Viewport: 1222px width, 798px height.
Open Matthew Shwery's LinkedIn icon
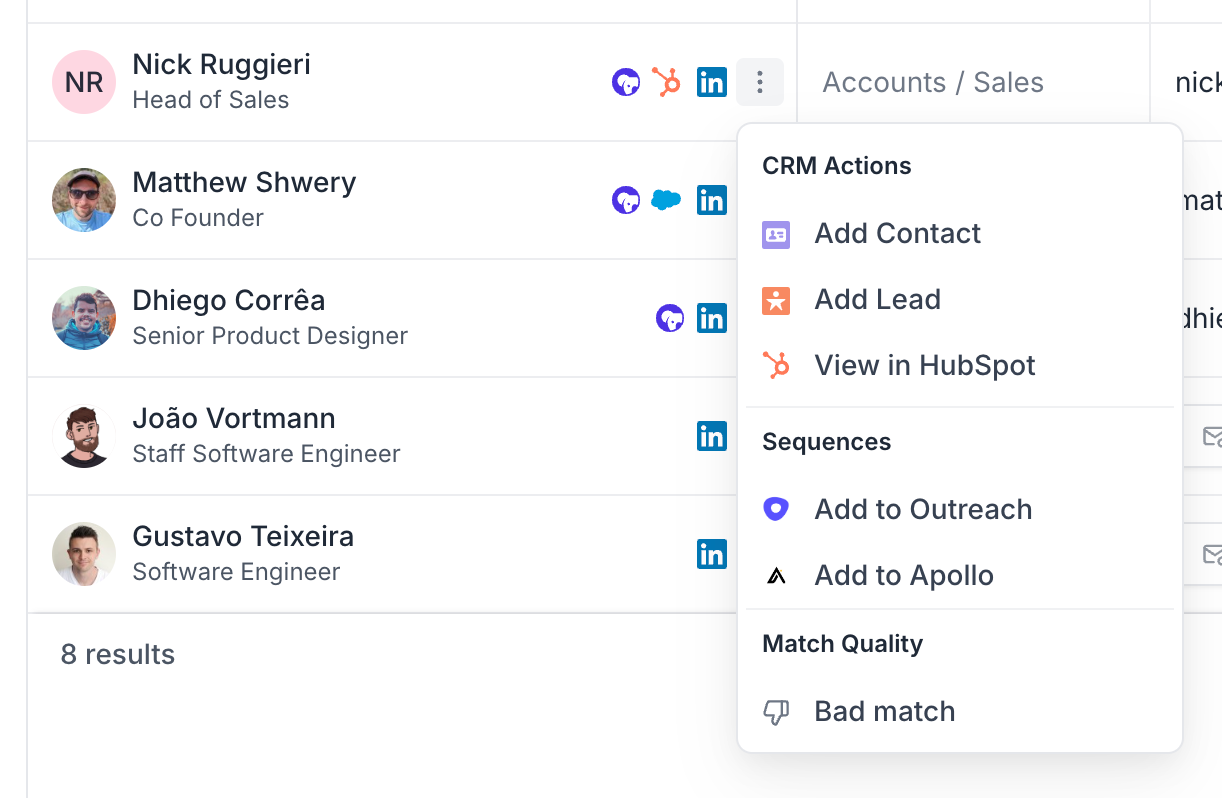pyautogui.click(x=712, y=200)
